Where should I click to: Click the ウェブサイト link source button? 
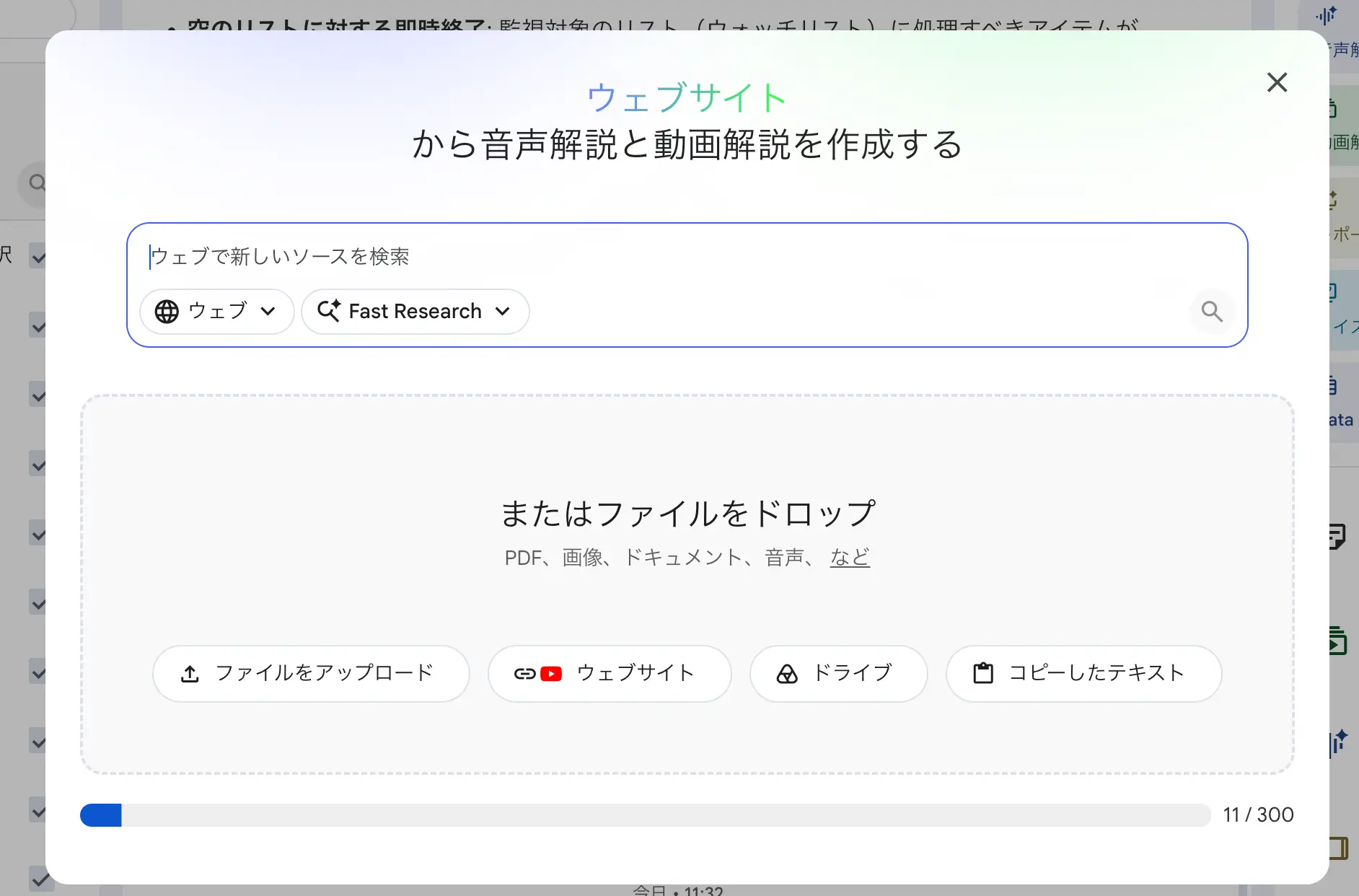point(610,673)
